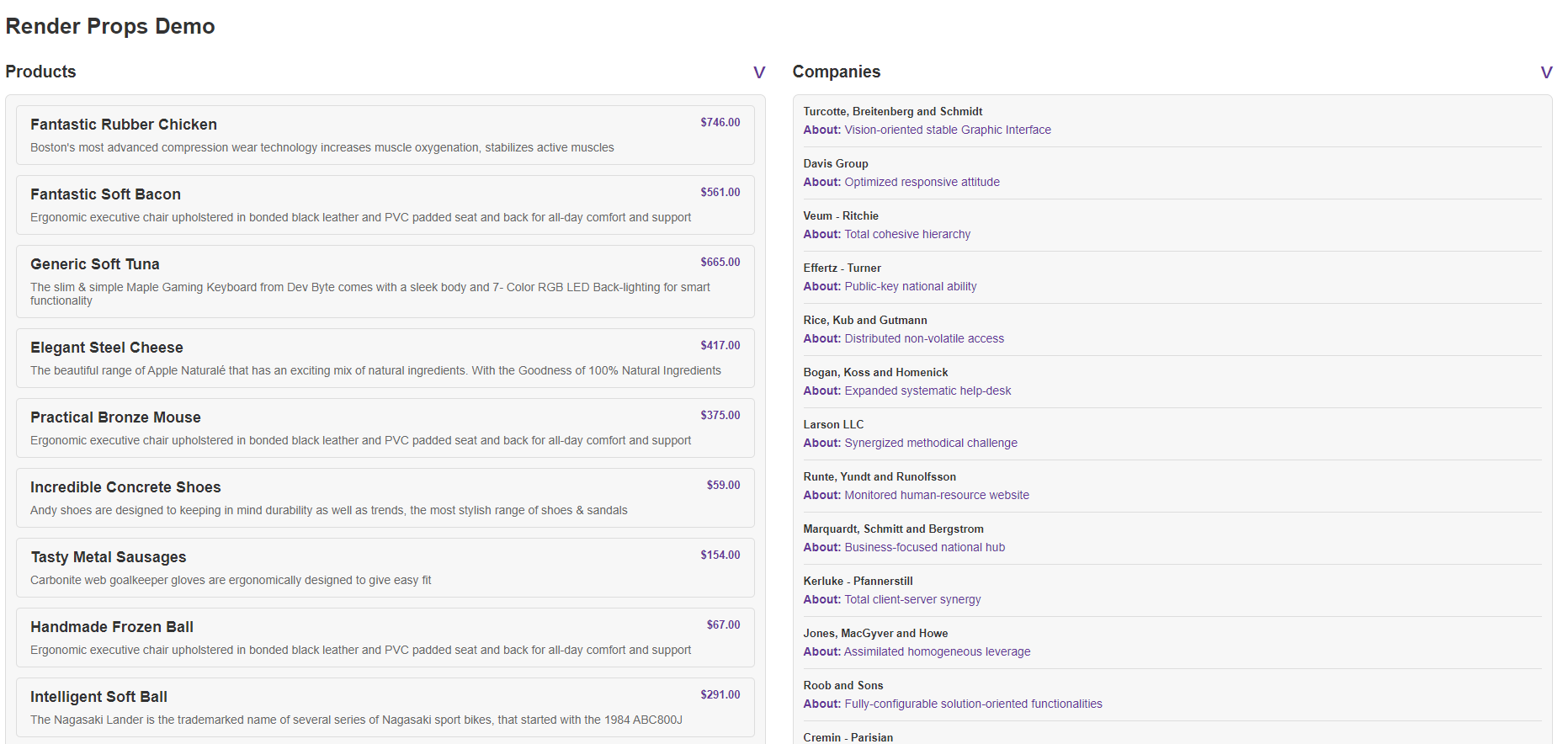Select the Intelligent Soft Ball title
The height and width of the screenshot is (744, 1568).
tap(98, 697)
